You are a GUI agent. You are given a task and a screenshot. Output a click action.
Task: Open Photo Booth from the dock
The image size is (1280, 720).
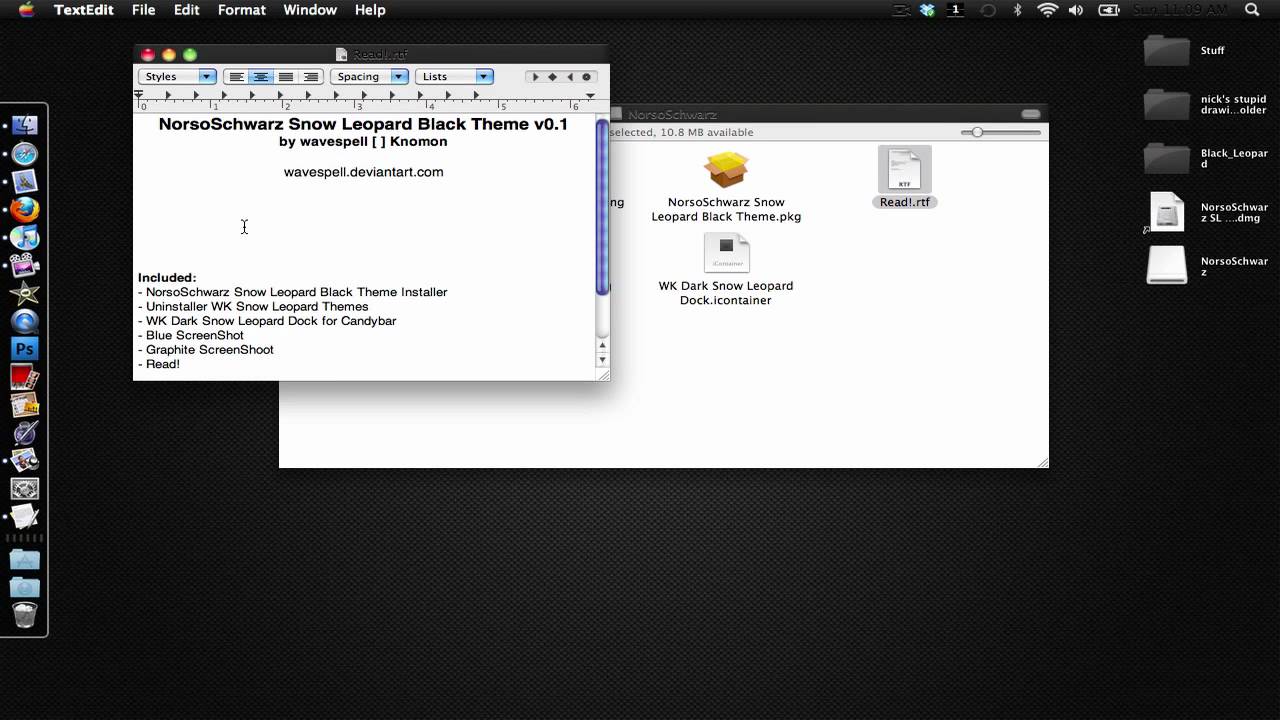pyautogui.click(x=25, y=378)
